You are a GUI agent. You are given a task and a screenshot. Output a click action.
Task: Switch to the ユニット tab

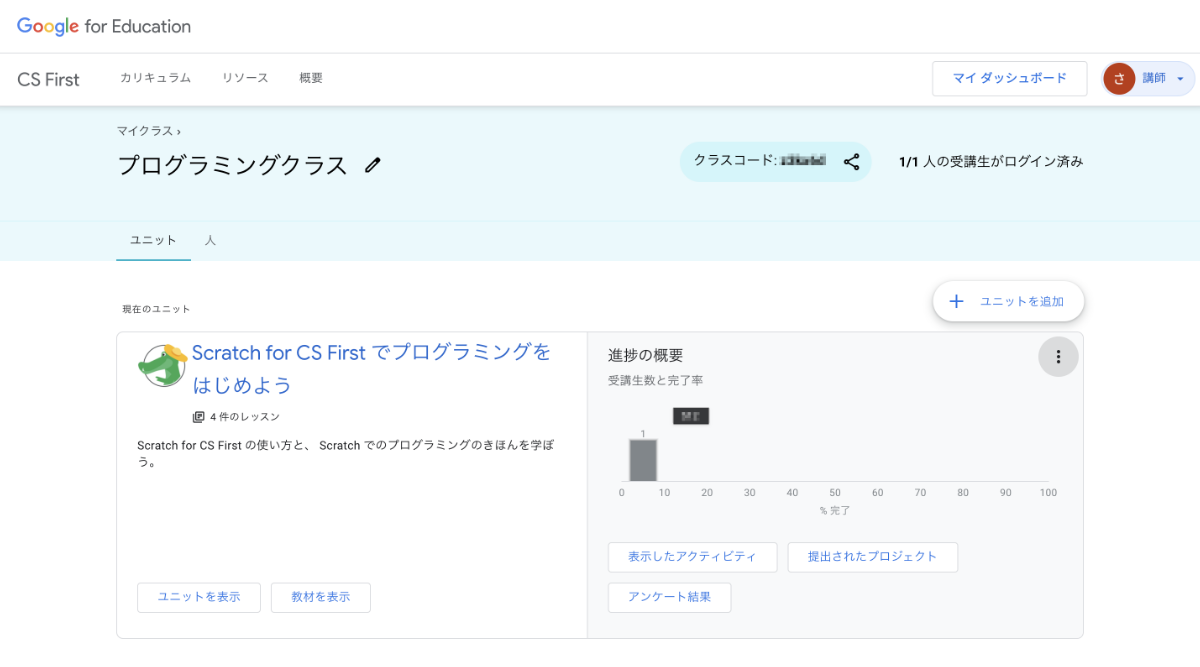(153, 240)
